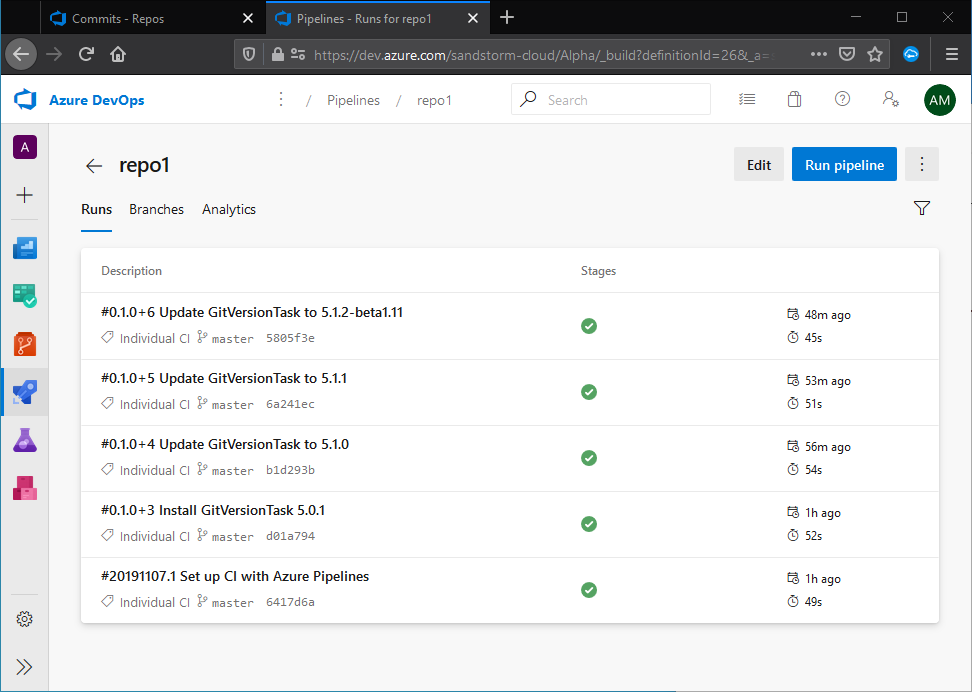Click the browser back button
972x692 pixels.
pyautogui.click(x=21, y=55)
